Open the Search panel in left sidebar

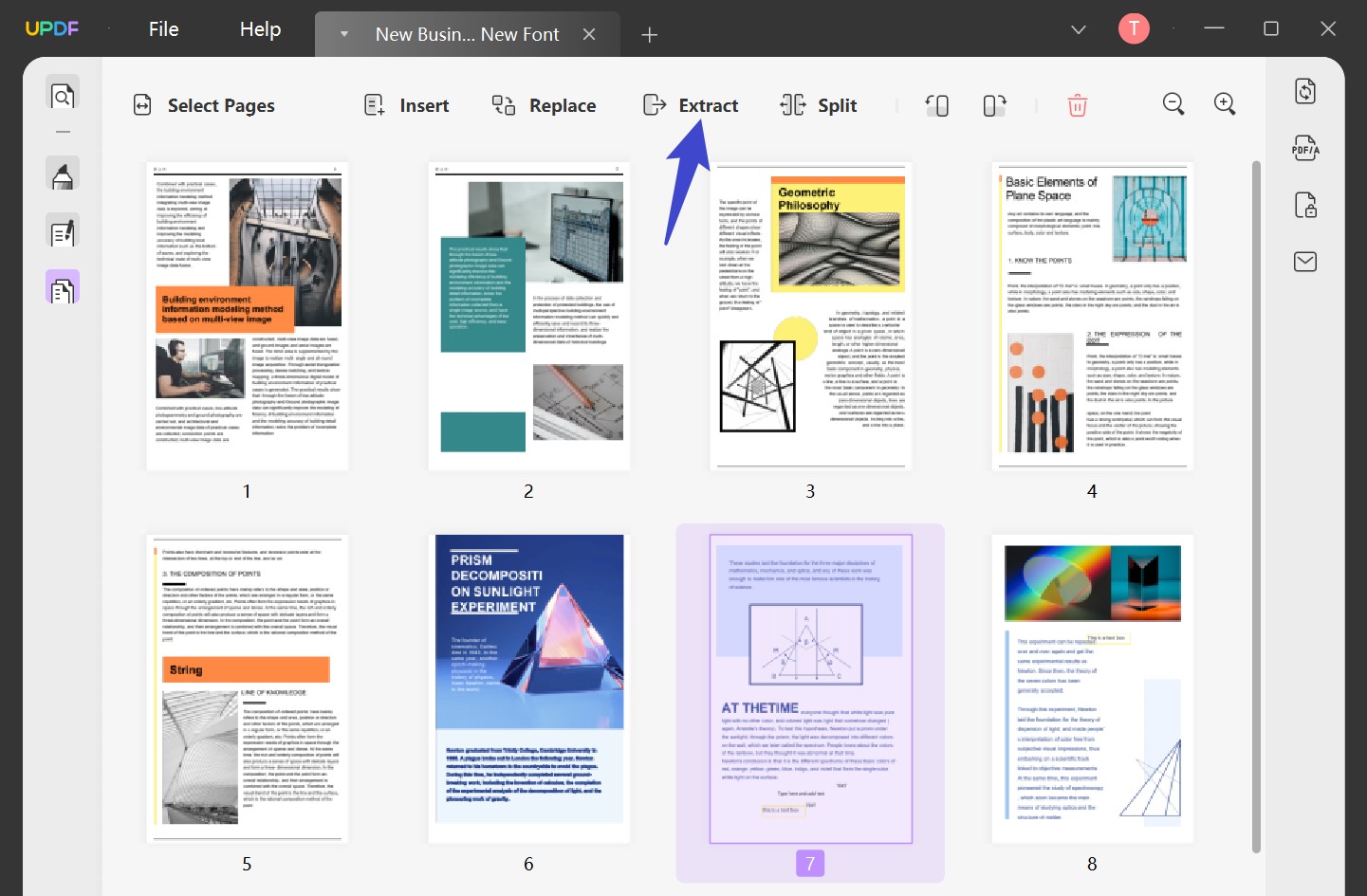[x=62, y=94]
